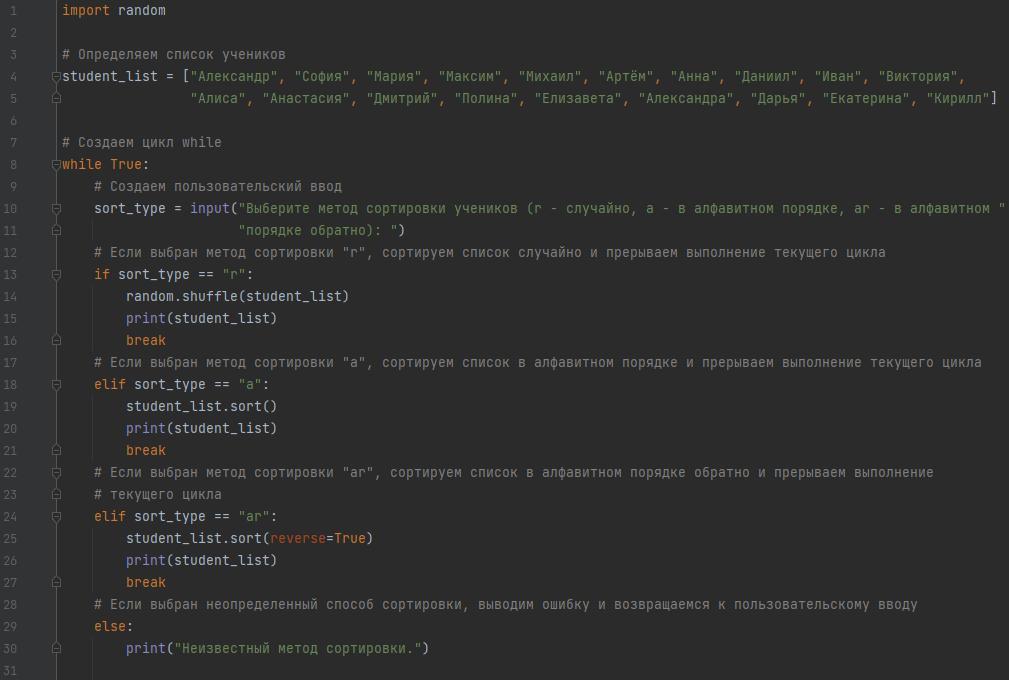Click the fold end marker beside line 27
The height and width of the screenshot is (680, 1009).
pos(56,582)
